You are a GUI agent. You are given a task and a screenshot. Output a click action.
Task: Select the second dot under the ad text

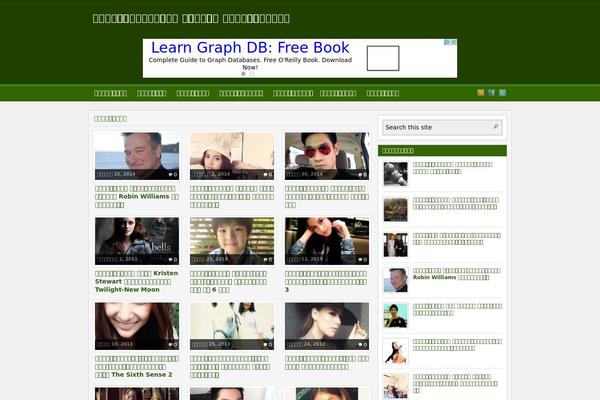[x=252, y=73]
